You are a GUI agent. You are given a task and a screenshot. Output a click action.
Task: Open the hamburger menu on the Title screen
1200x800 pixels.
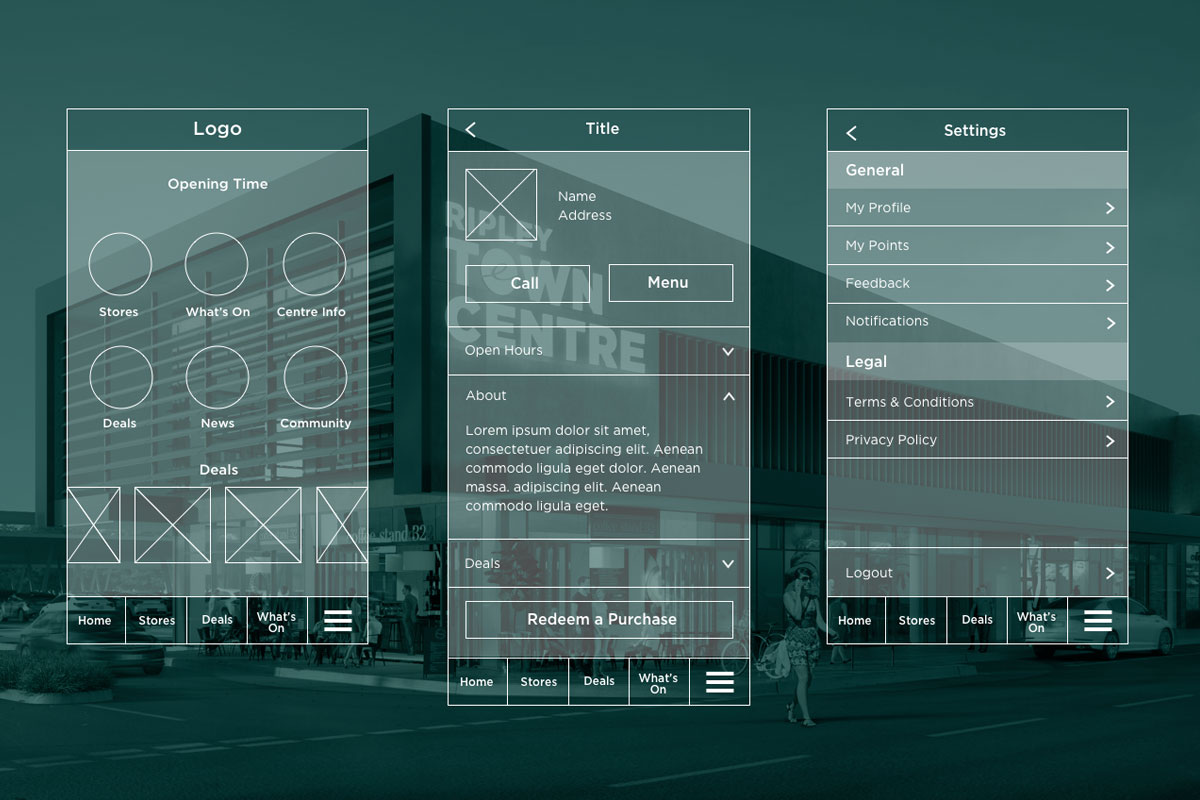[x=718, y=681]
